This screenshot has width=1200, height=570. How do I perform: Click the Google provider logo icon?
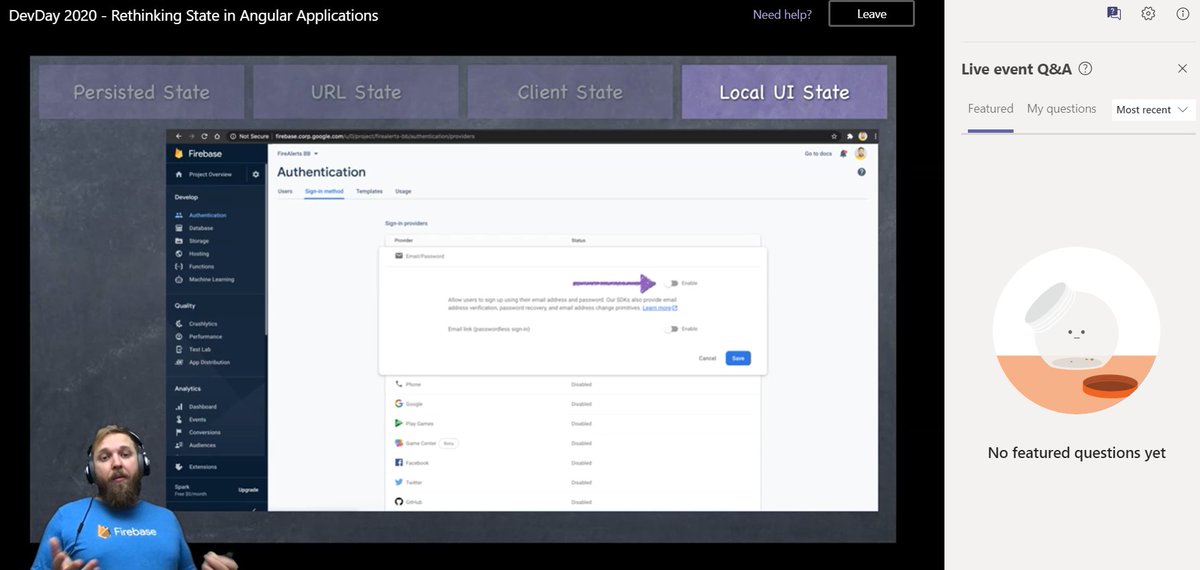399,404
